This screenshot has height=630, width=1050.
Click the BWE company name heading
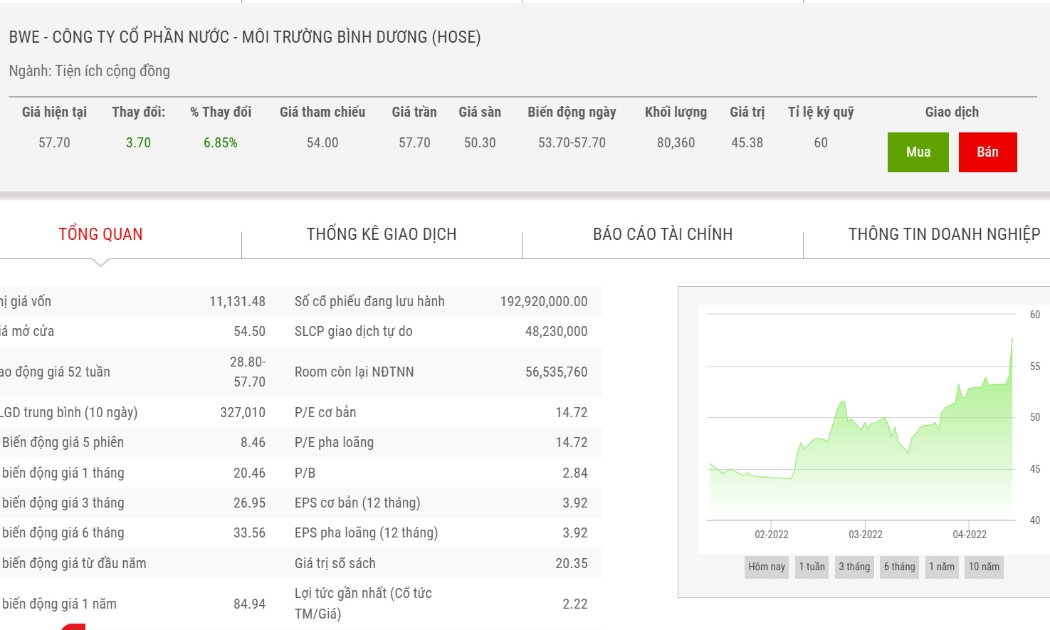244,37
